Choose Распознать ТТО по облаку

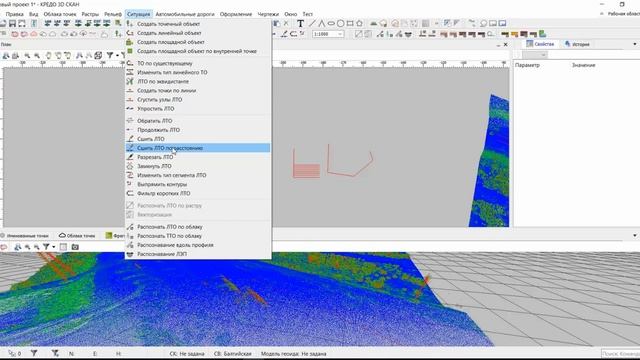198,236
